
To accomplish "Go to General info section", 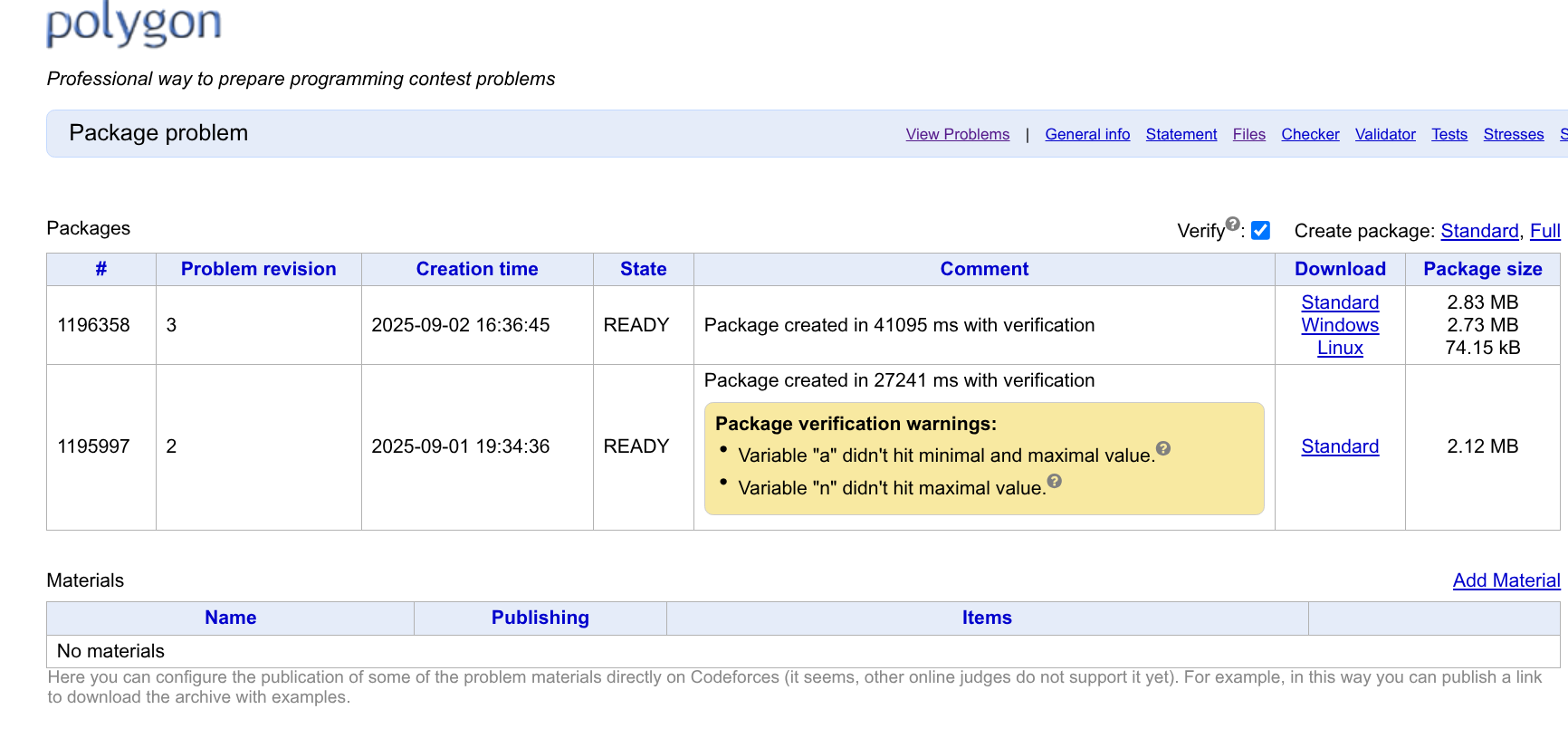I will point(1087,134).
